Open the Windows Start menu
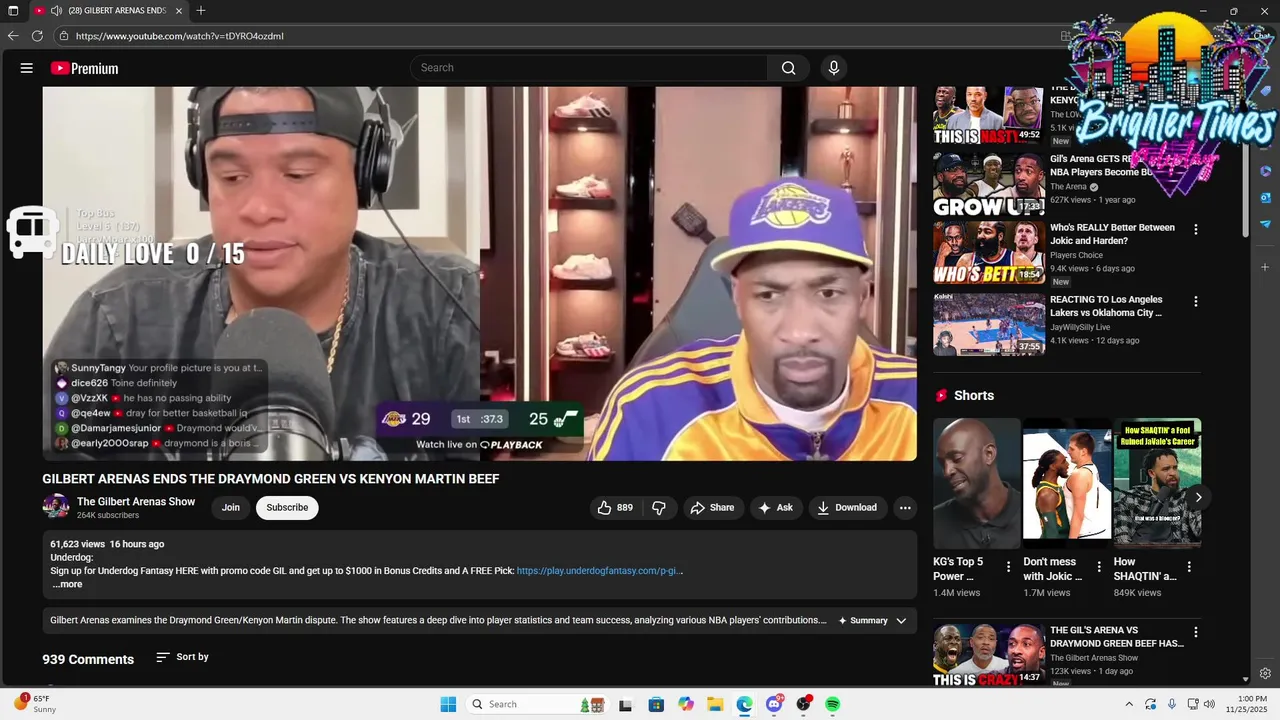The image size is (1280, 720). click(448, 704)
